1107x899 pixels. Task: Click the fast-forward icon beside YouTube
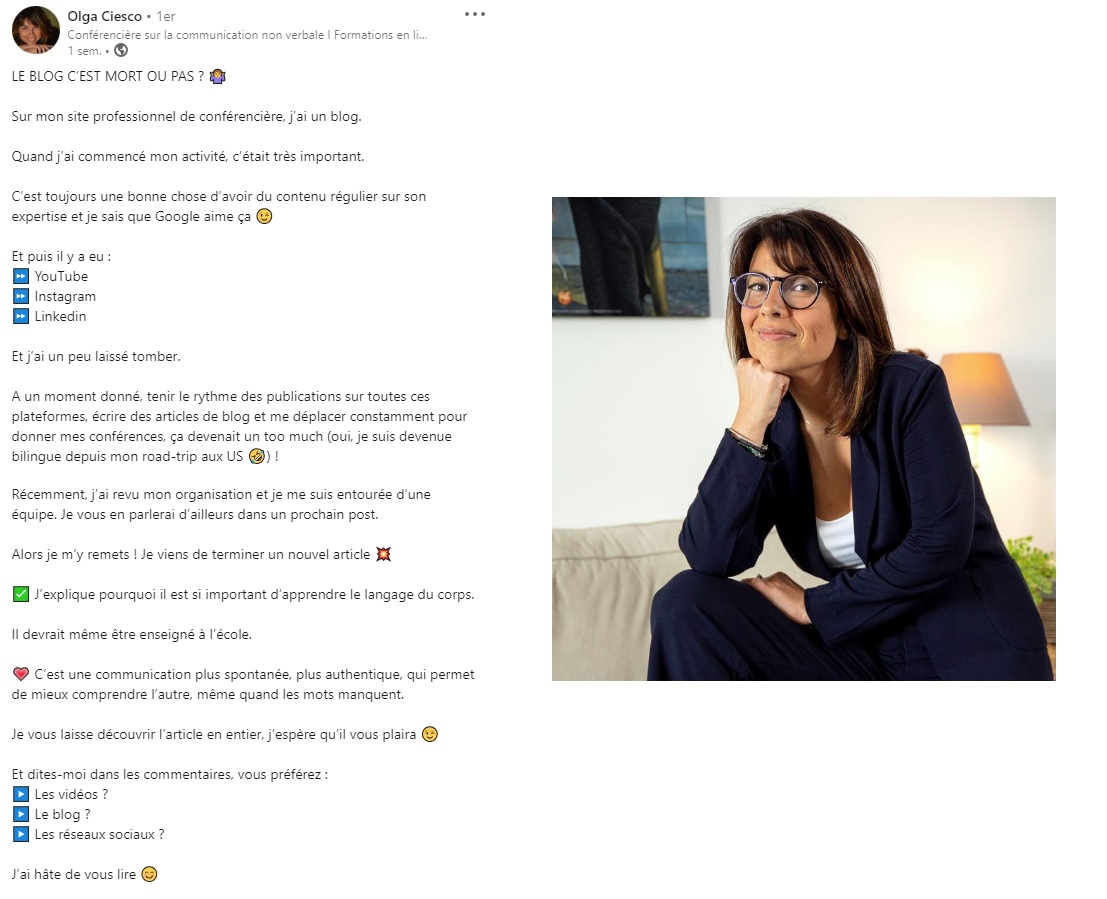[x=21, y=276]
